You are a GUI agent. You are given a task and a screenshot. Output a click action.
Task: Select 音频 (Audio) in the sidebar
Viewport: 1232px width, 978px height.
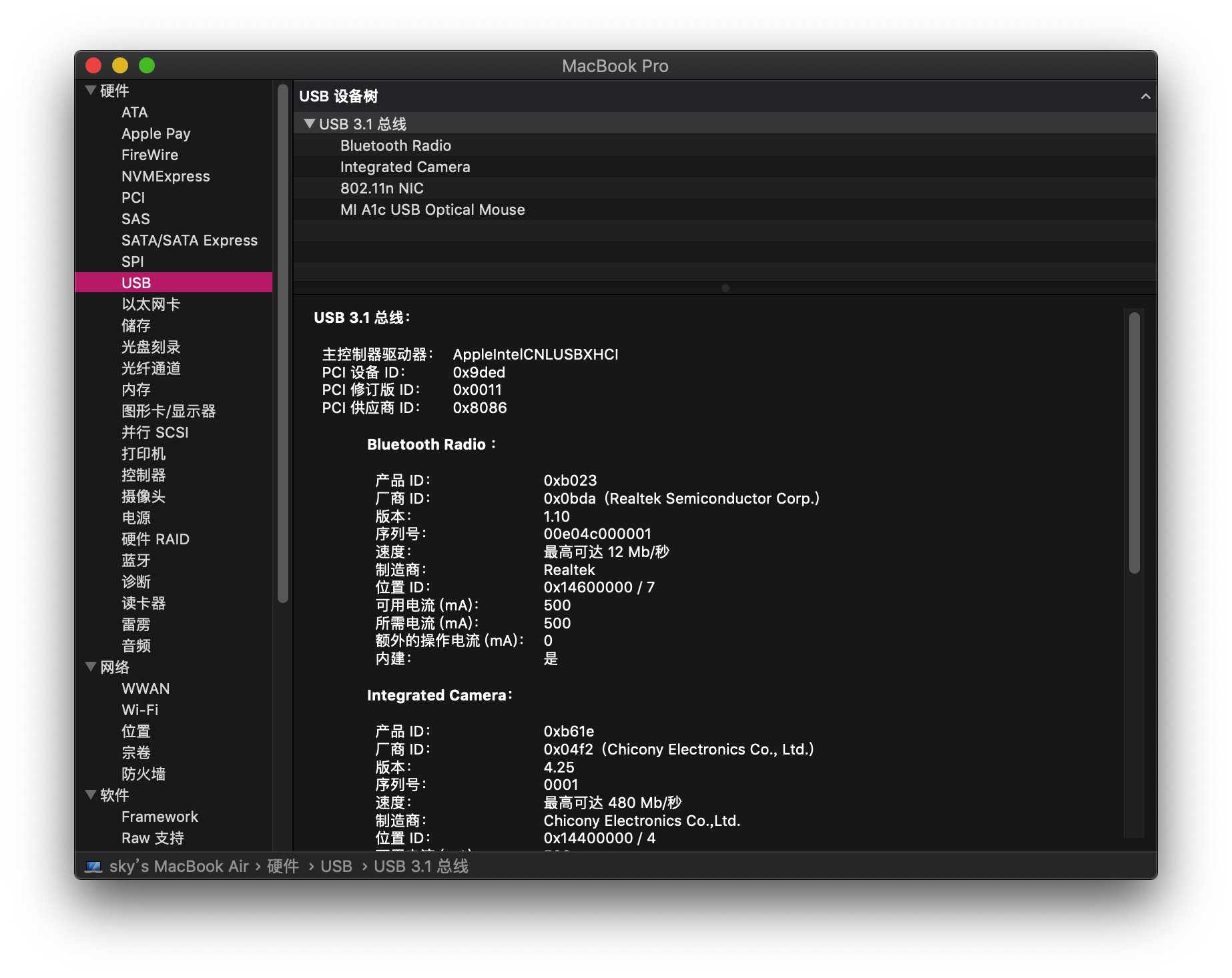coord(136,646)
